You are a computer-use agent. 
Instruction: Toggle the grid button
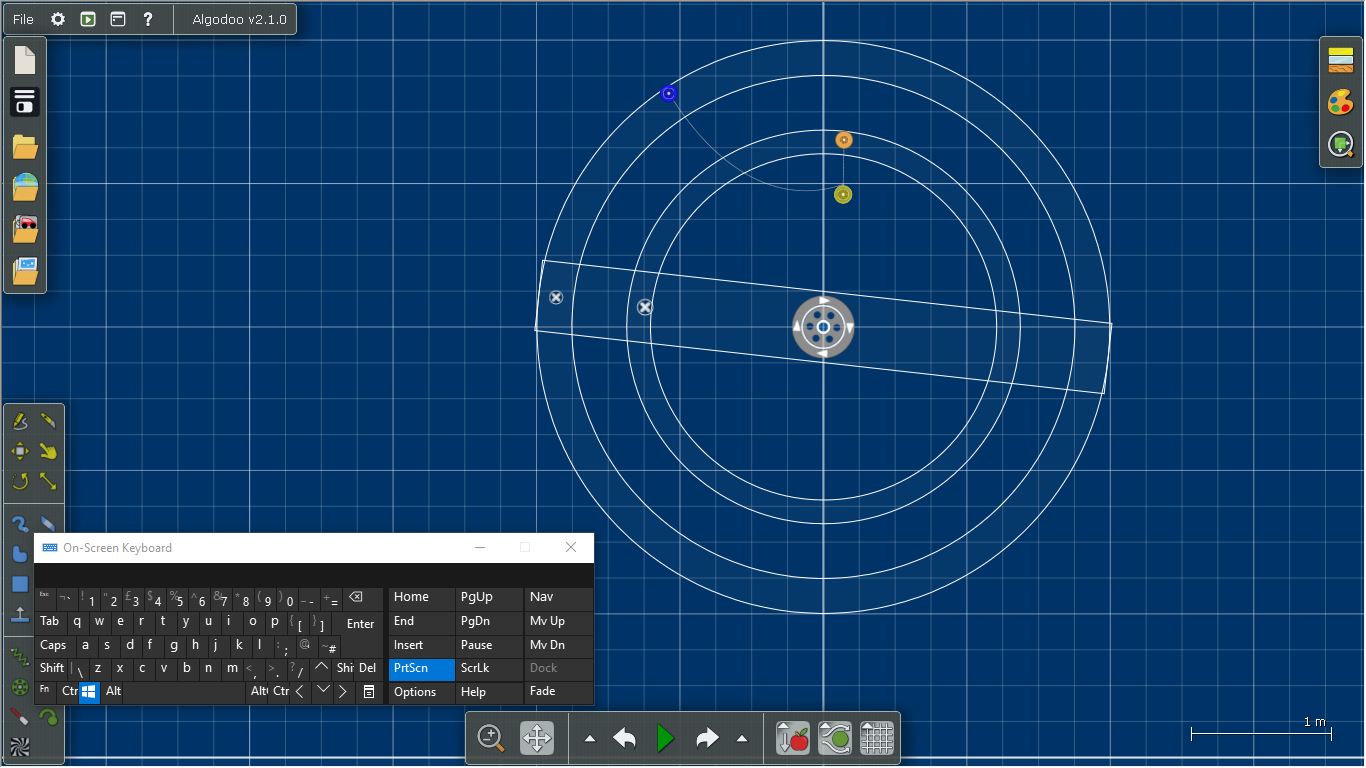coord(877,739)
